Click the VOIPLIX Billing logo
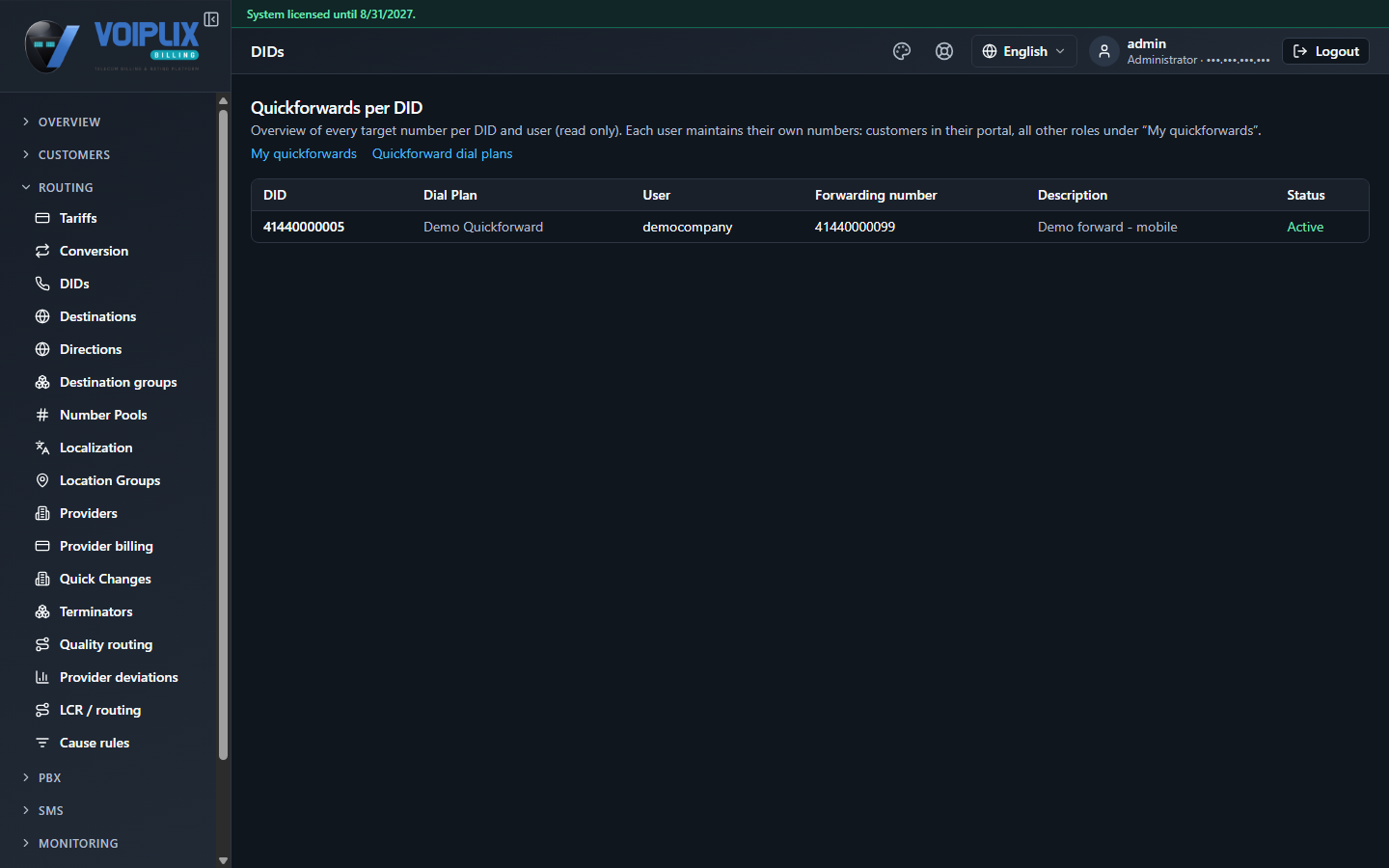Viewport: 1389px width, 868px height. [x=112, y=45]
